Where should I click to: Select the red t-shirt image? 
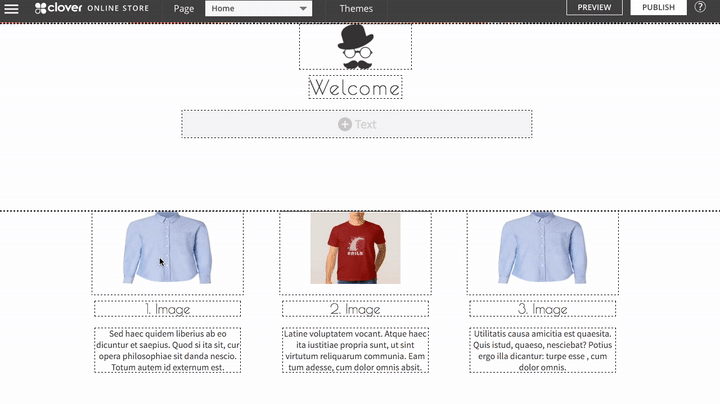click(x=355, y=248)
